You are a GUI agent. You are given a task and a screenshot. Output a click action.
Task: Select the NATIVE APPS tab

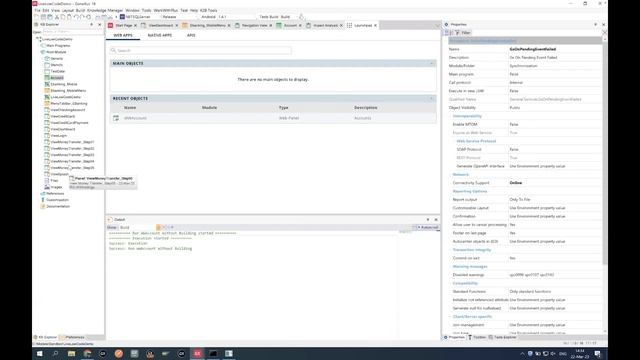(160, 36)
